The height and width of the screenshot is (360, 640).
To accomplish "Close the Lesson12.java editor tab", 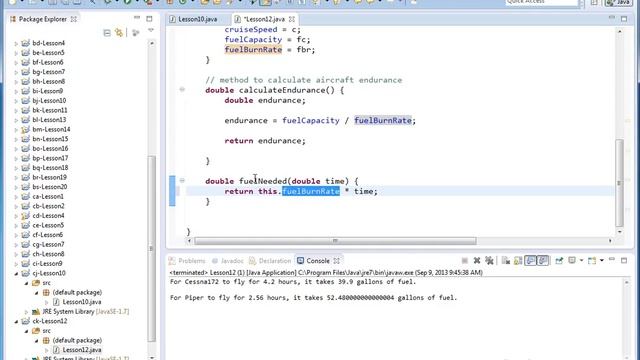I will coord(292,19).
